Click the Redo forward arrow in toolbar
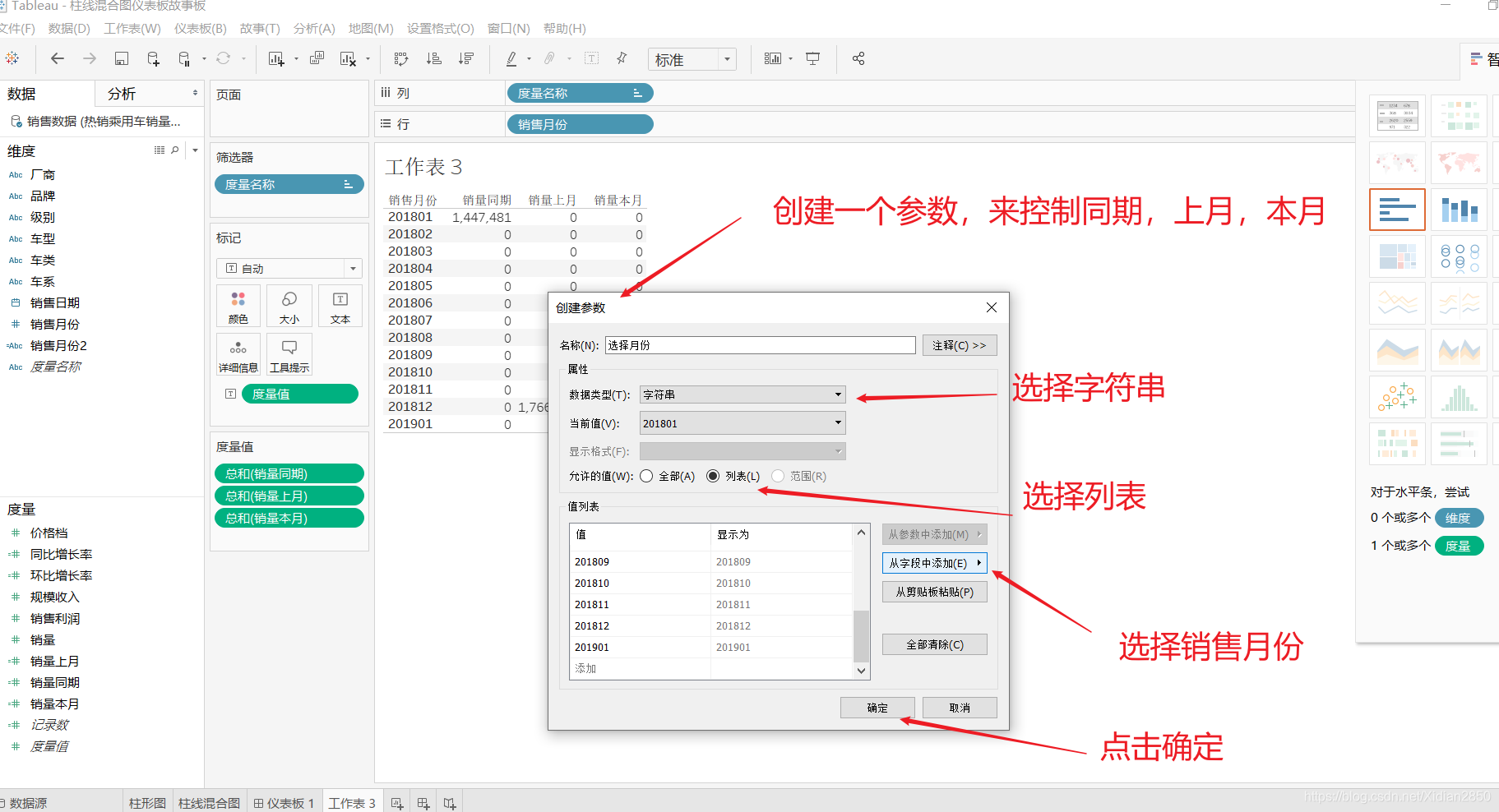The image size is (1499, 812). [x=89, y=58]
